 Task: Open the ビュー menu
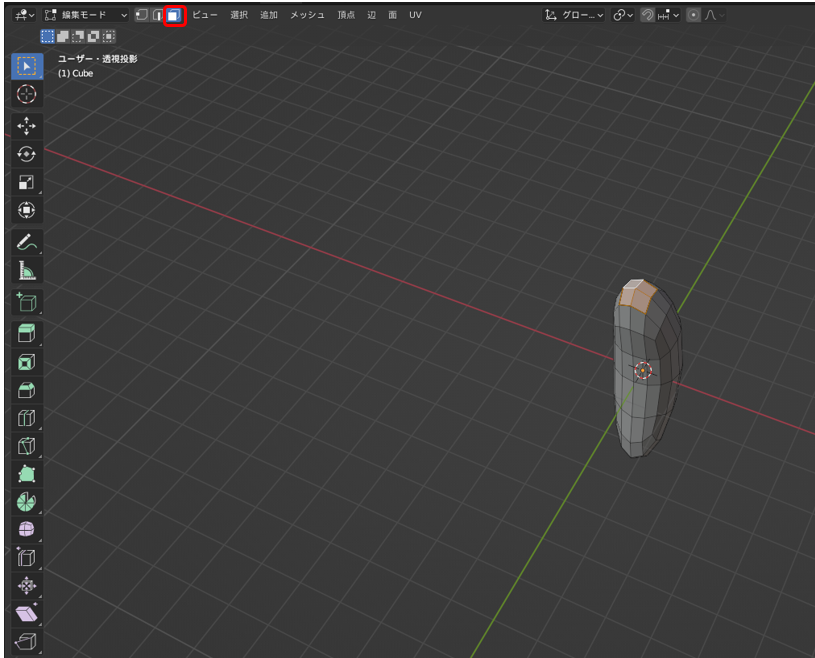(x=205, y=15)
